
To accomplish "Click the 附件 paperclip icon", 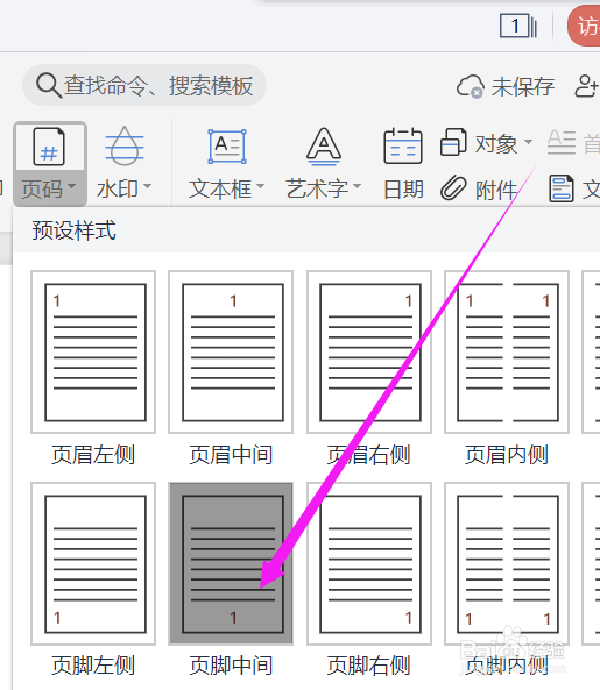I will point(453,188).
